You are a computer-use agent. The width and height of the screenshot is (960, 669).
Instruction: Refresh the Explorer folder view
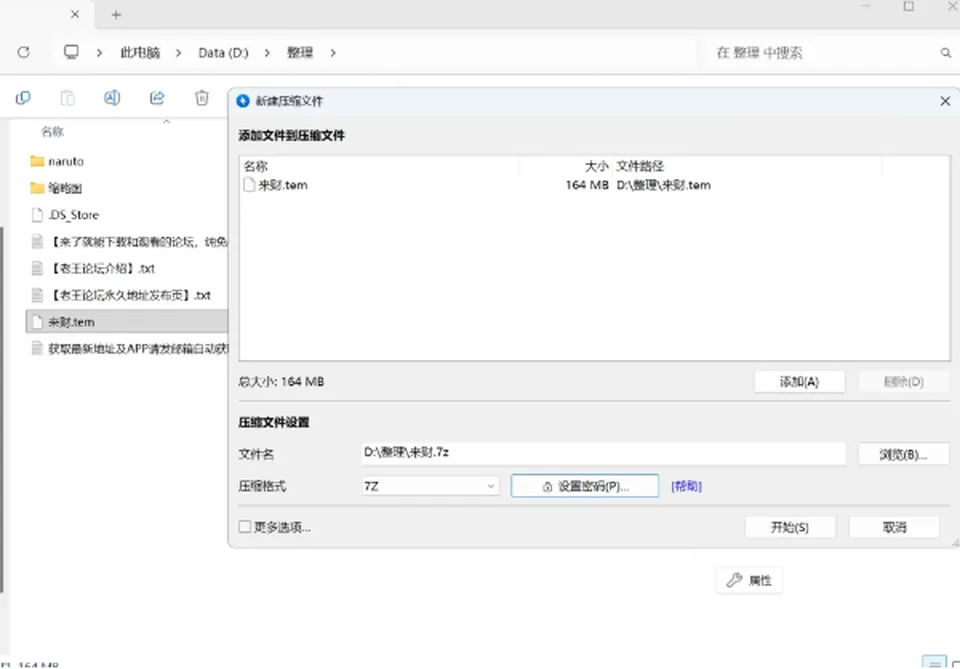click(x=23, y=53)
